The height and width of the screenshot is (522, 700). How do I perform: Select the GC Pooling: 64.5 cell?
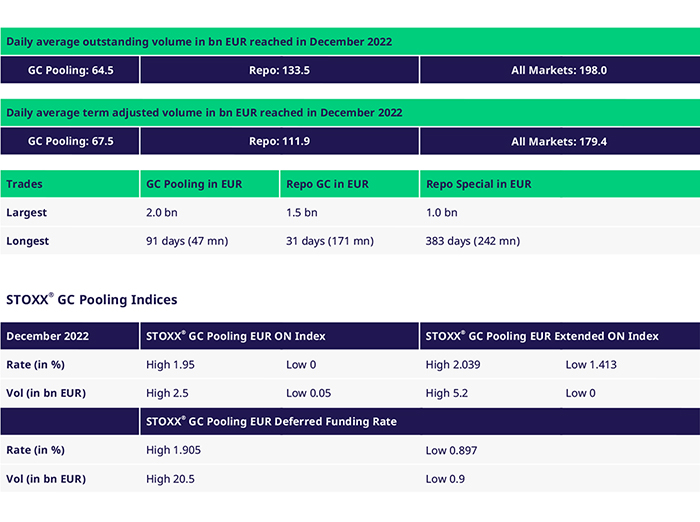tap(70, 70)
